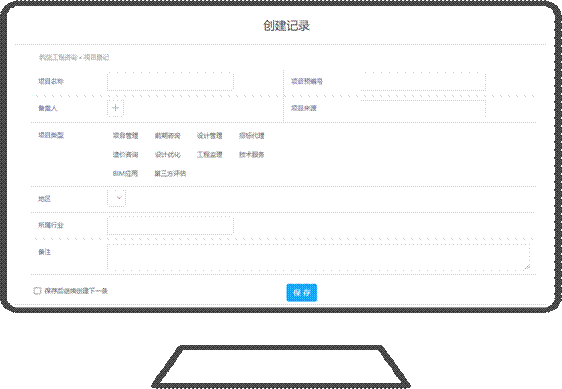The height and width of the screenshot is (389, 562).
Task: Grab the 备注 textarea resize handle
Action: click(x=527, y=267)
